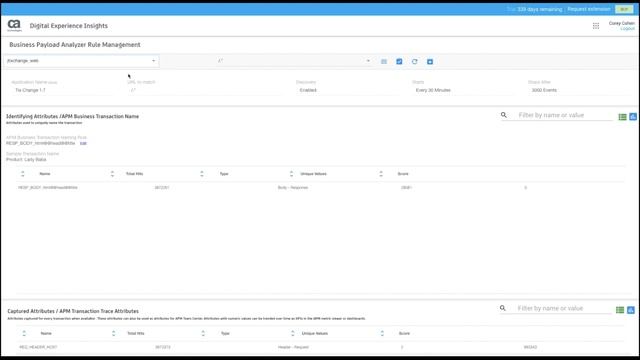Select the RESP_BODY row in Identifying Attributes
The width and height of the screenshot is (640, 360).
click(x=320, y=188)
